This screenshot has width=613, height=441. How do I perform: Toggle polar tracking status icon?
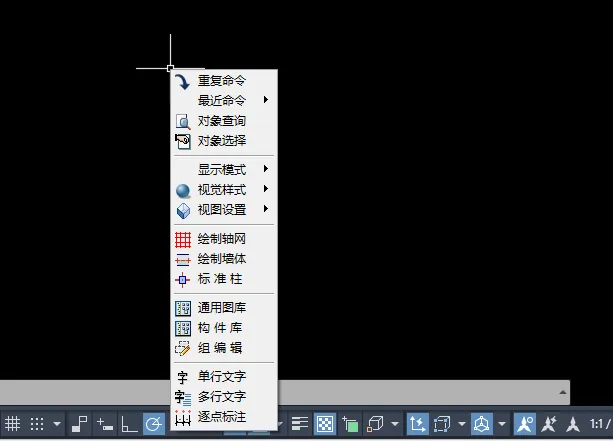[x=154, y=424]
